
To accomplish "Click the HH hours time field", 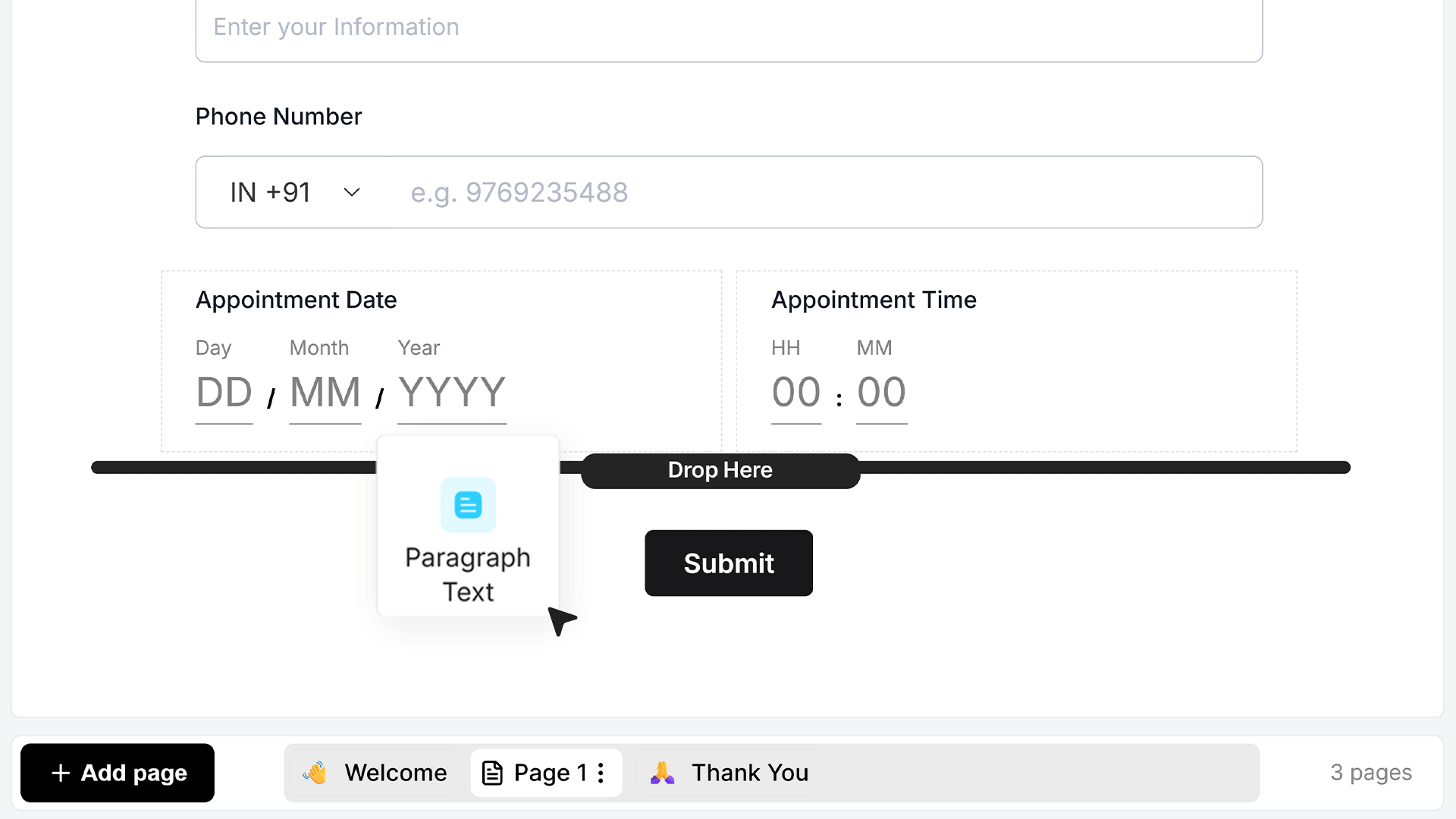I will pos(796,394).
